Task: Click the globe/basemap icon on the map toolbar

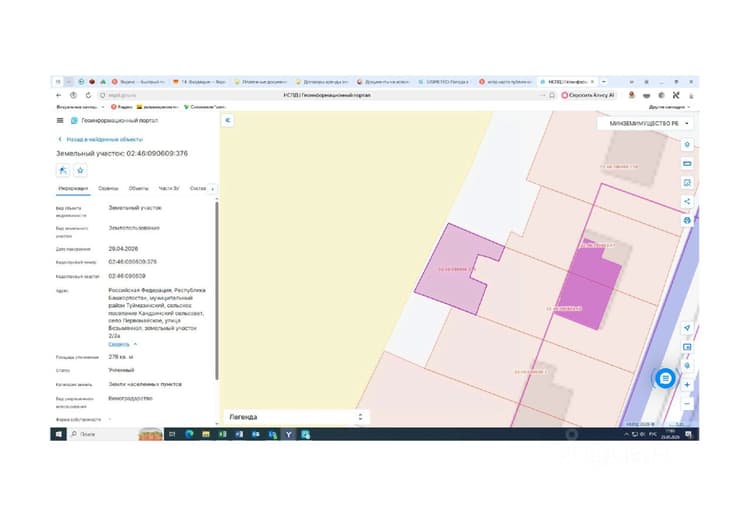Action: (x=687, y=221)
